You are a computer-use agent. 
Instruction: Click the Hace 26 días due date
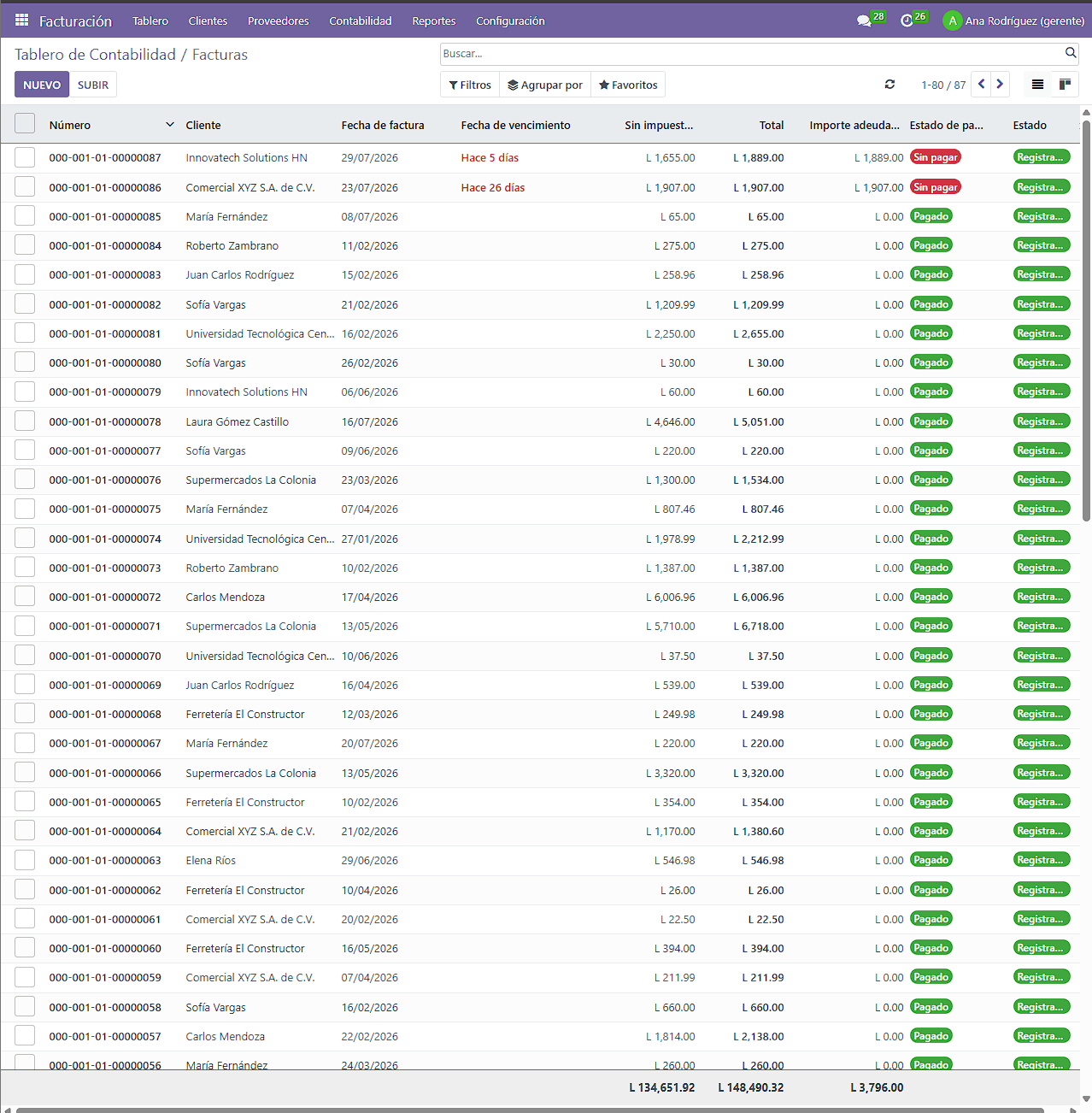[x=493, y=187]
